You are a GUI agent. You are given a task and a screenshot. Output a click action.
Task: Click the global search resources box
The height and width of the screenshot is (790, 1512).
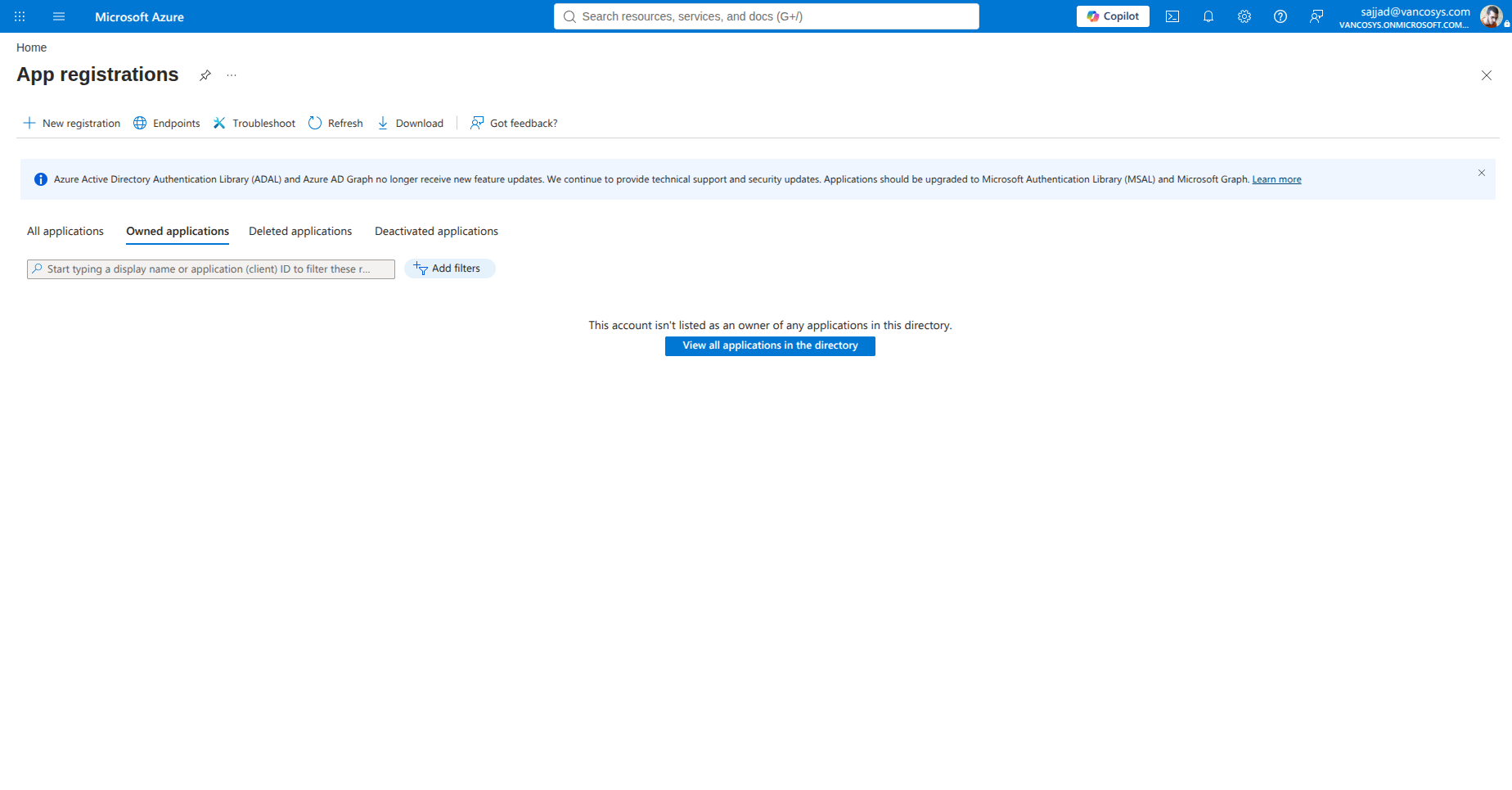(x=766, y=16)
